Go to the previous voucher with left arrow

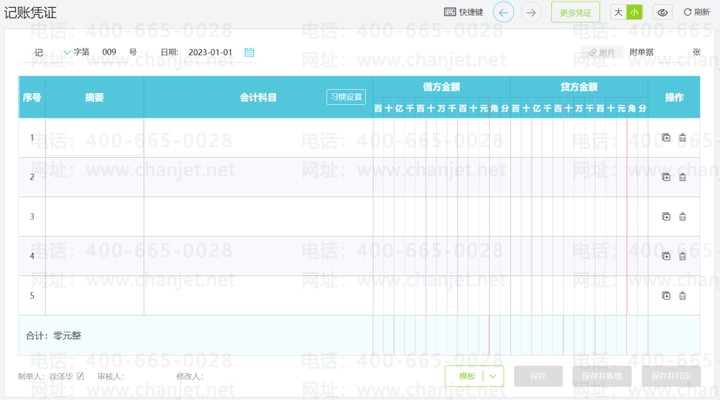coord(503,12)
